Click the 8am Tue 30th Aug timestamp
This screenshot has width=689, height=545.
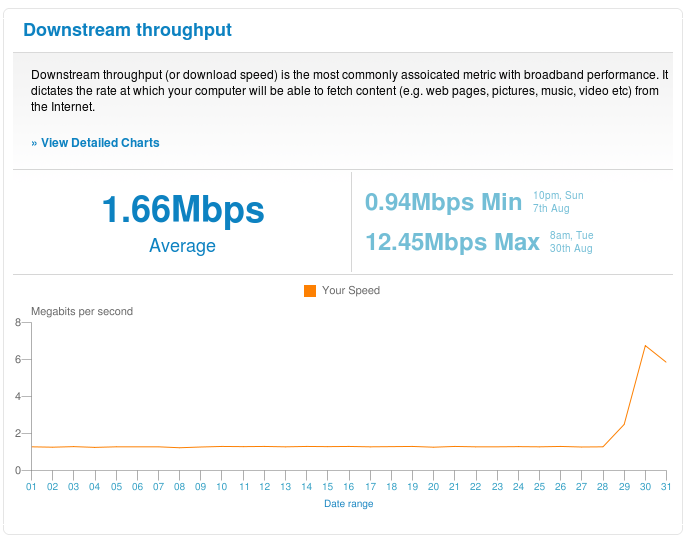pyautogui.click(x=571, y=242)
